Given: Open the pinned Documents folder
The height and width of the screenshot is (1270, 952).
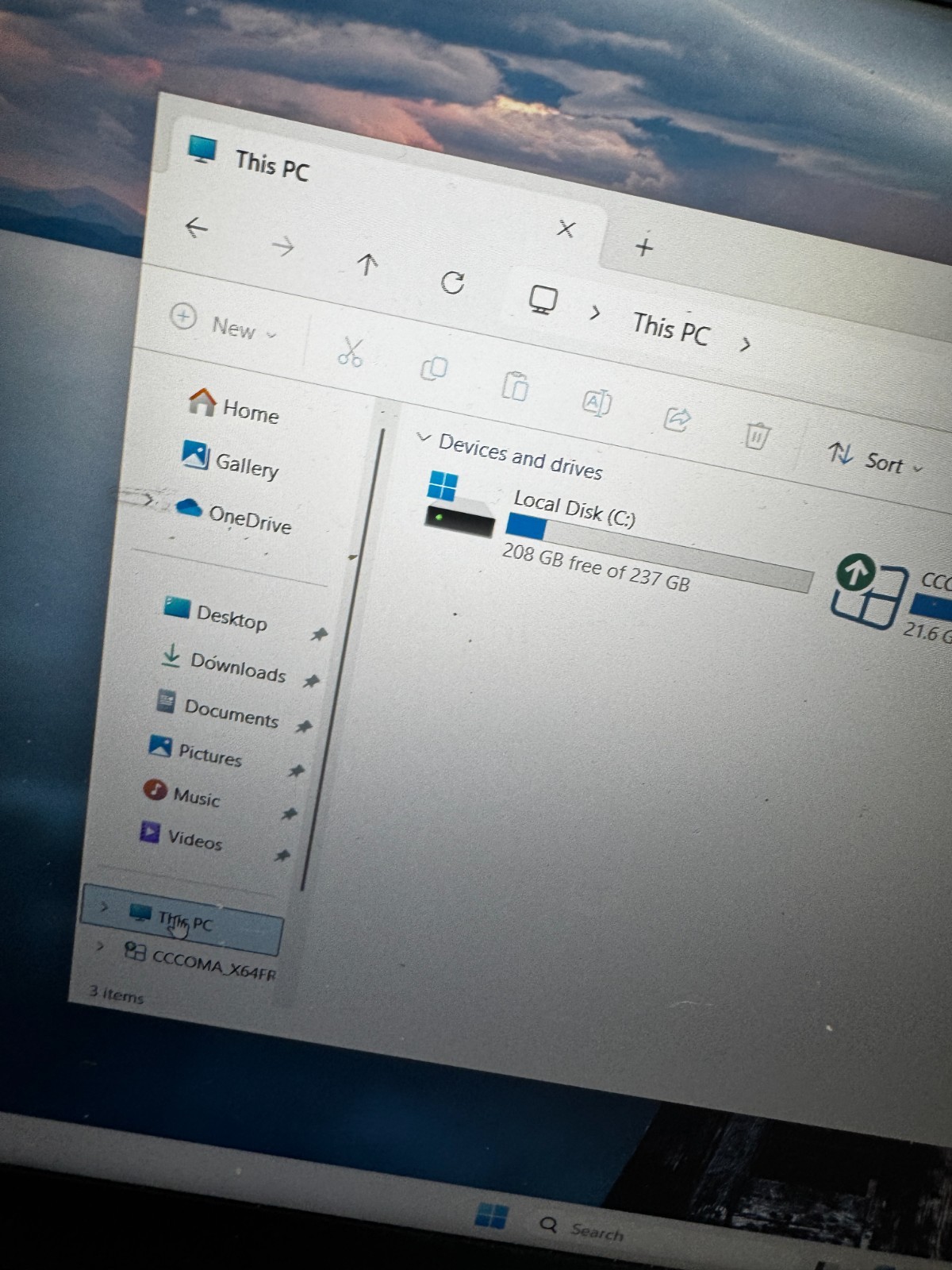Looking at the screenshot, I should click(x=218, y=709).
